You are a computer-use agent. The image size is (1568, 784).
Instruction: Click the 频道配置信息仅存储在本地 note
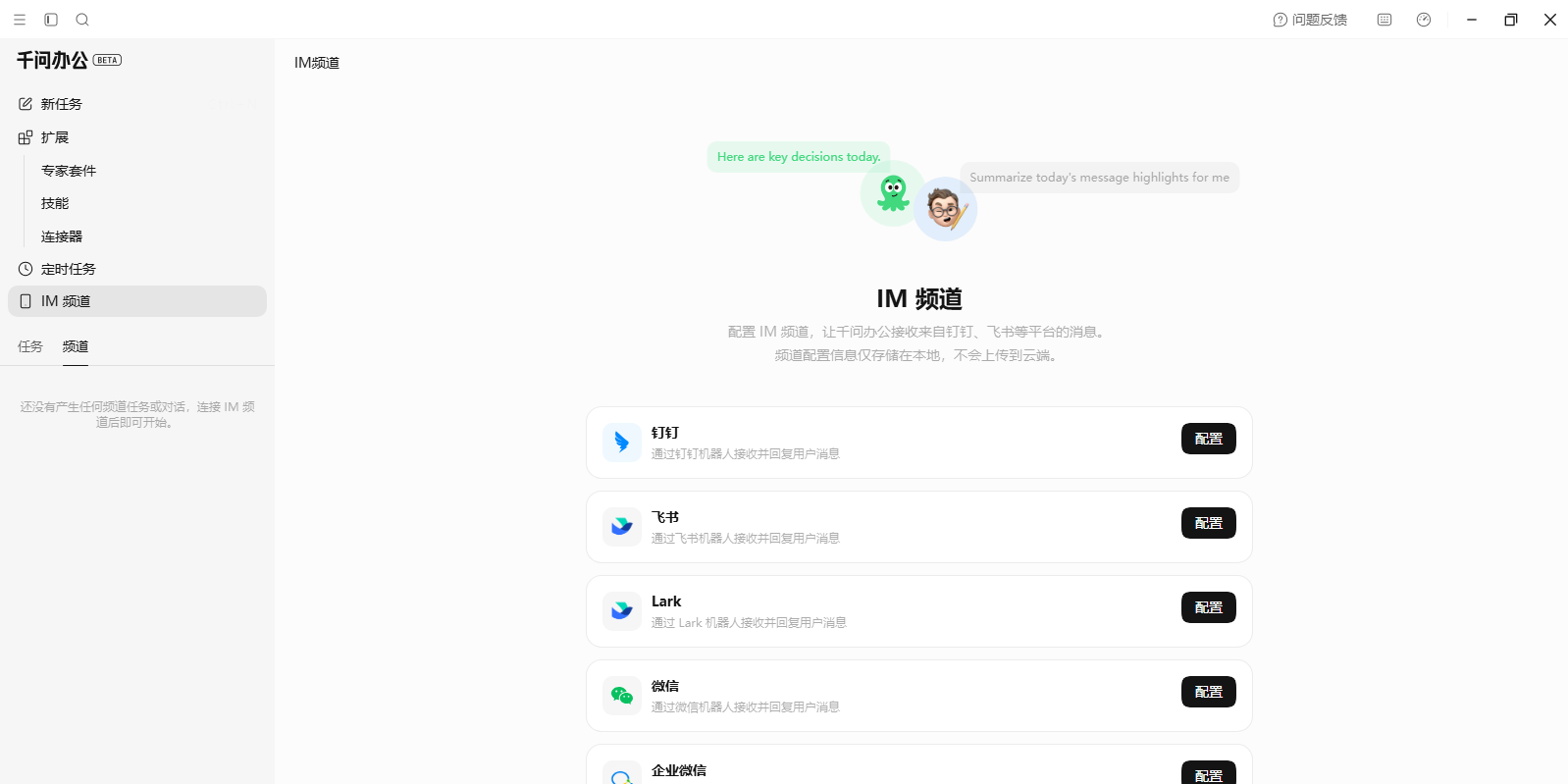point(919,355)
